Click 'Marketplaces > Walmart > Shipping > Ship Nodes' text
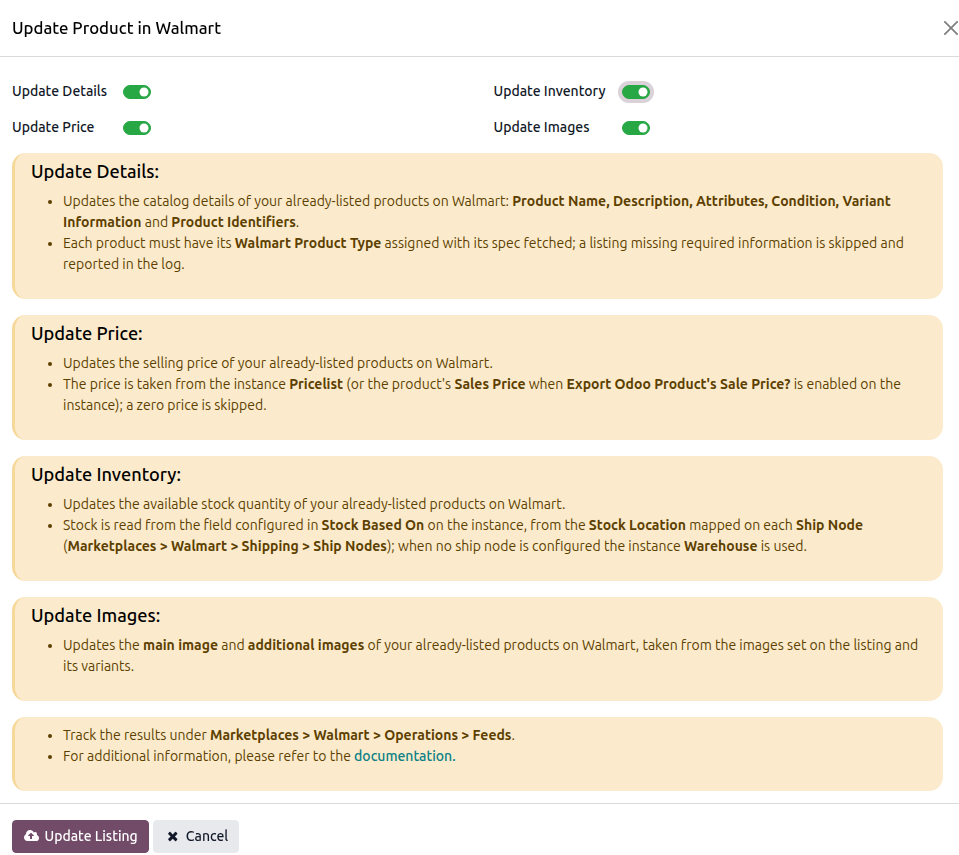 tap(227, 546)
